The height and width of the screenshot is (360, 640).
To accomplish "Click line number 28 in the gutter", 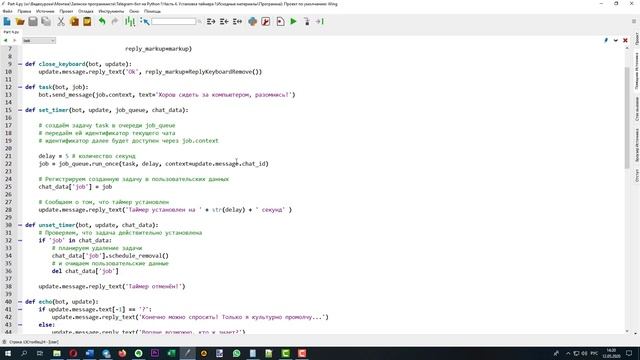I will click(9, 210).
